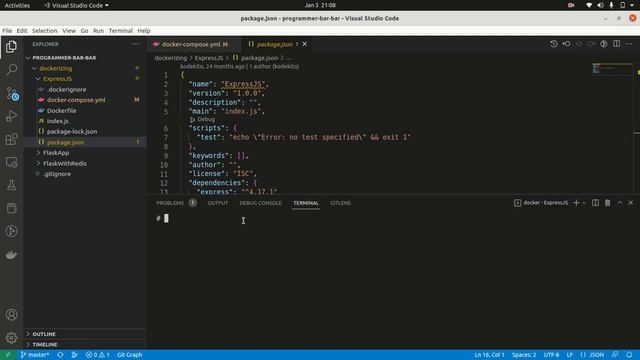Open notifications bell in status bar
The image size is (640, 360).
pos(629,355)
